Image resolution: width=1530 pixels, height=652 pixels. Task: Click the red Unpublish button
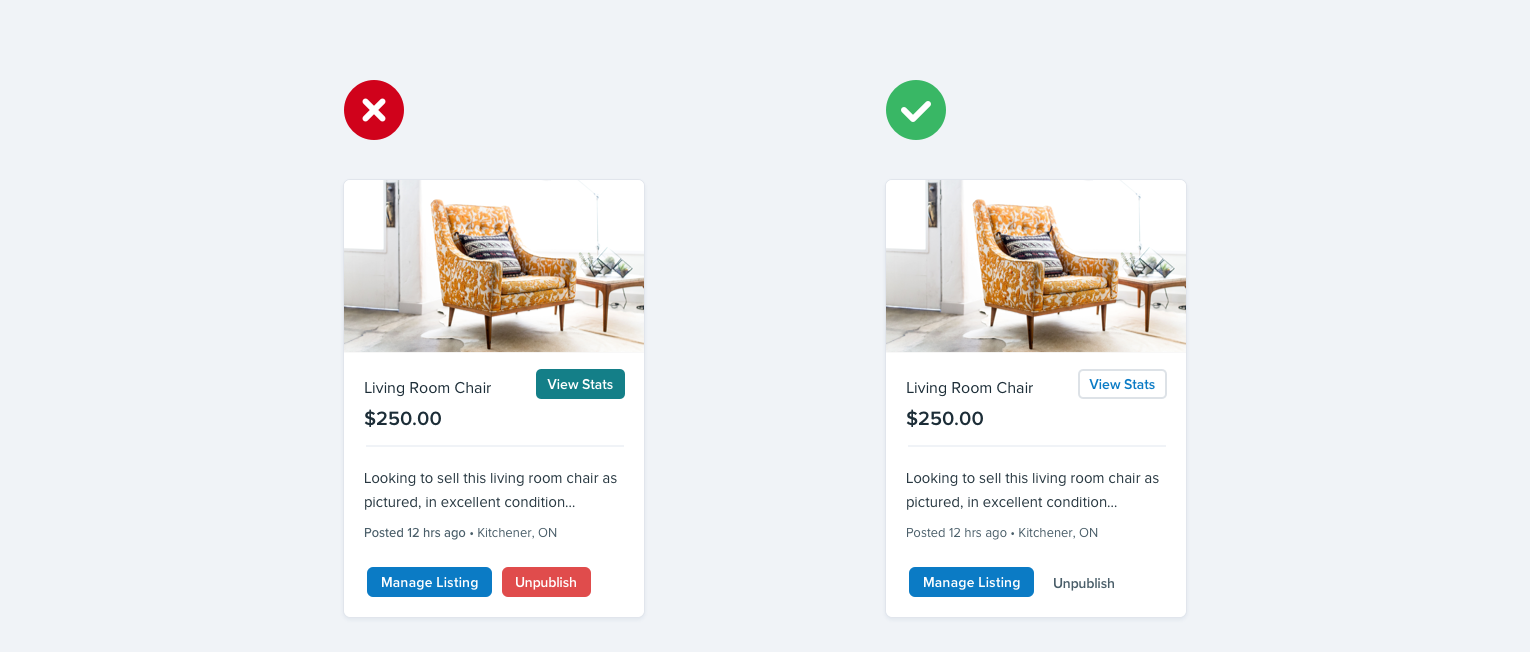546,582
